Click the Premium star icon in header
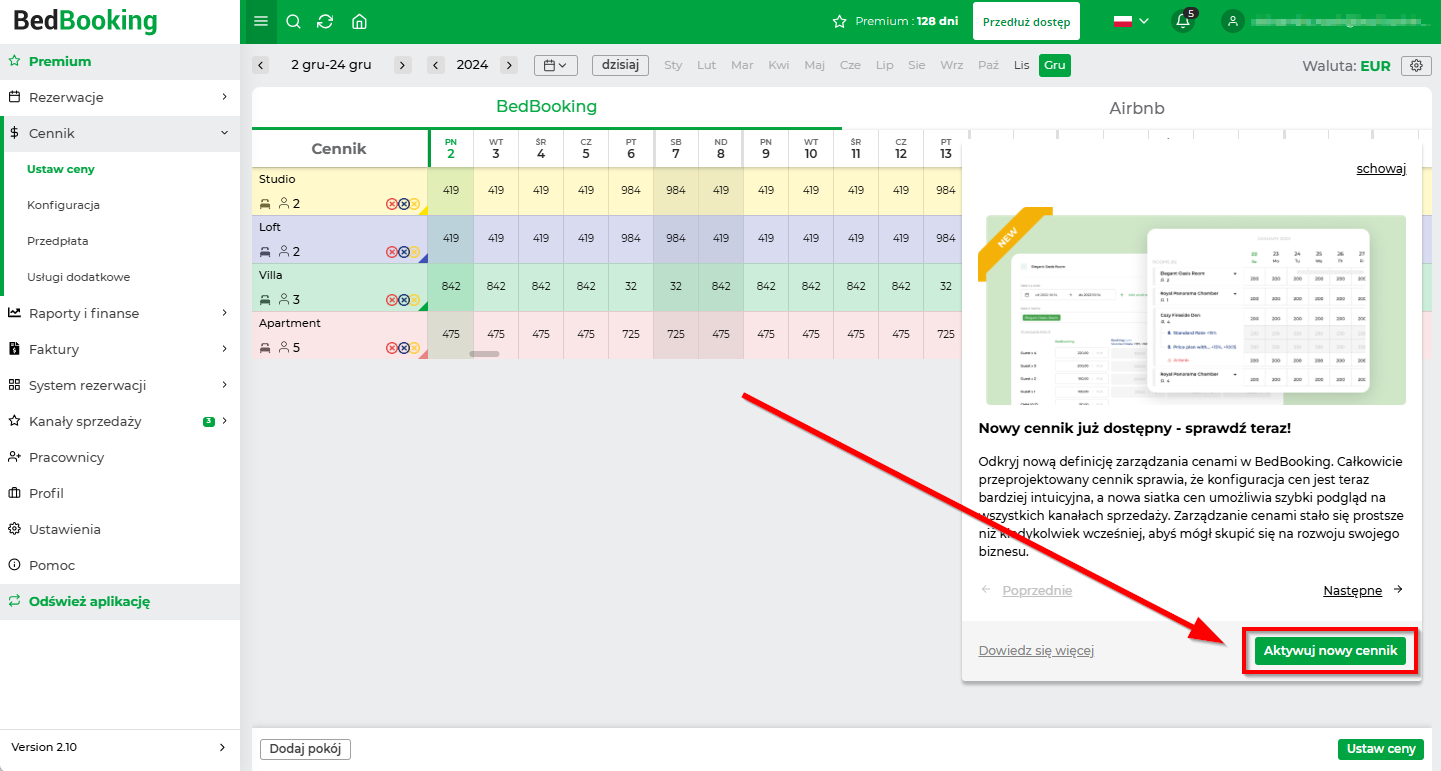 point(840,21)
